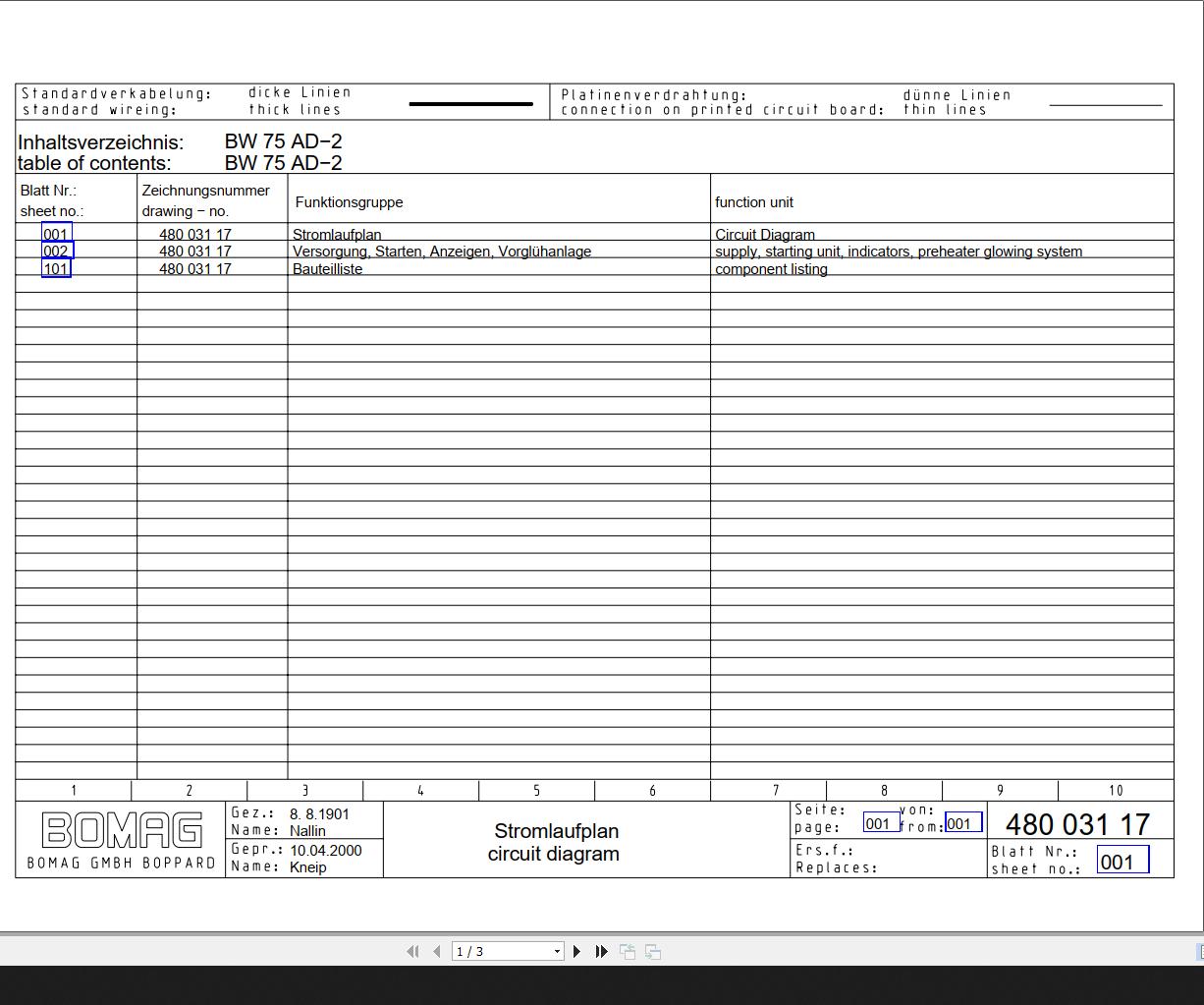Click the previous view icon

(628, 951)
